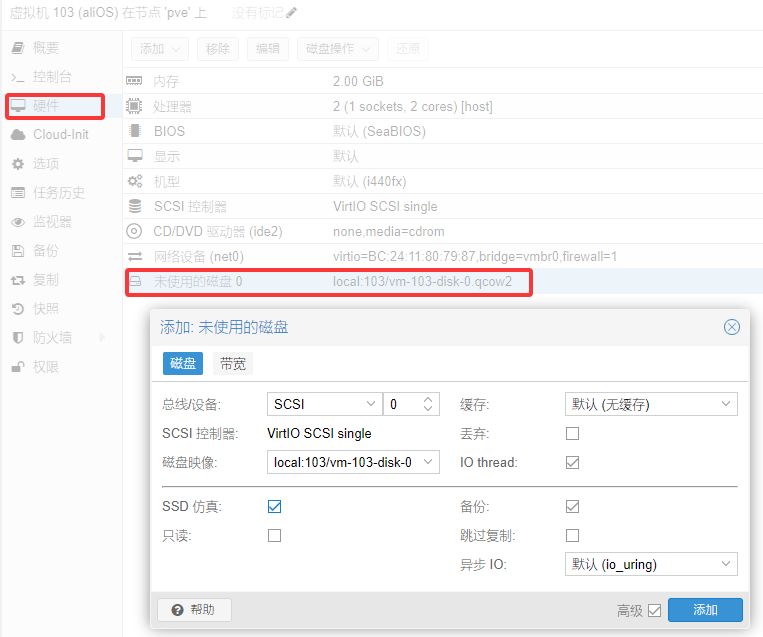The height and width of the screenshot is (637, 763).
Task: Click the 防火墙 shield icon
Action: (x=17, y=338)
